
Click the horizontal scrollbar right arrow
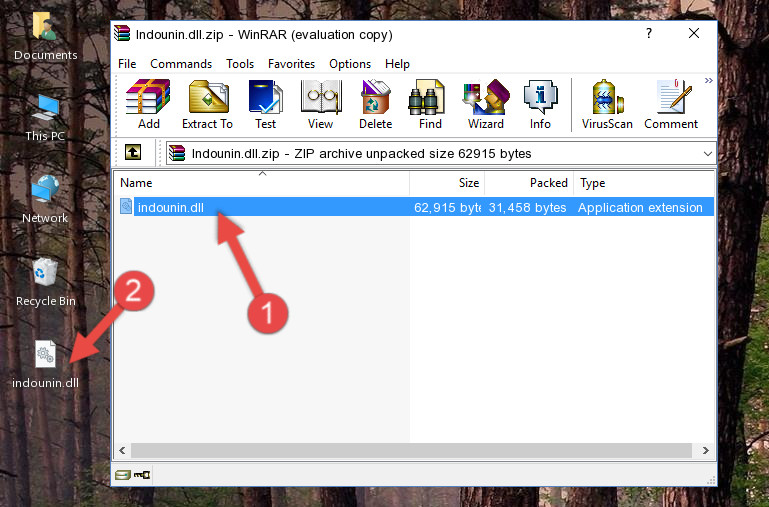coord(706,450)
